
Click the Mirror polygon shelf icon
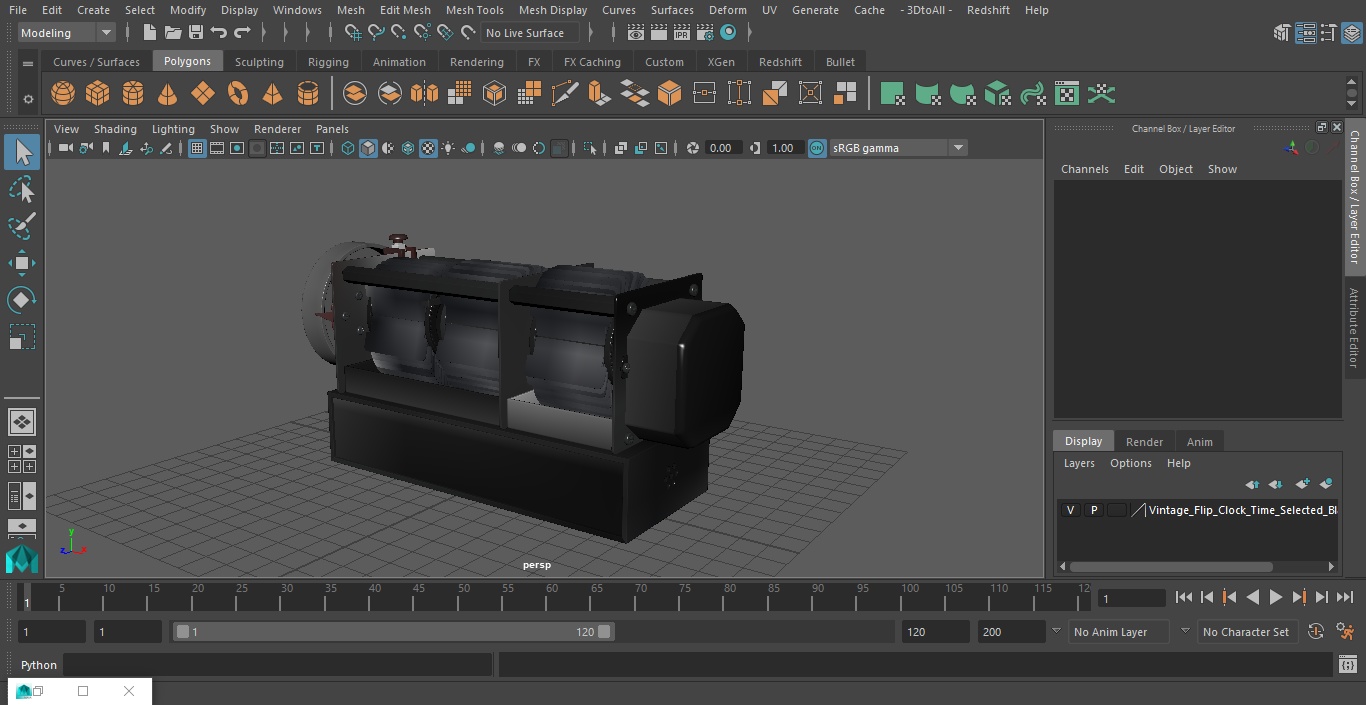pos(425,94)
